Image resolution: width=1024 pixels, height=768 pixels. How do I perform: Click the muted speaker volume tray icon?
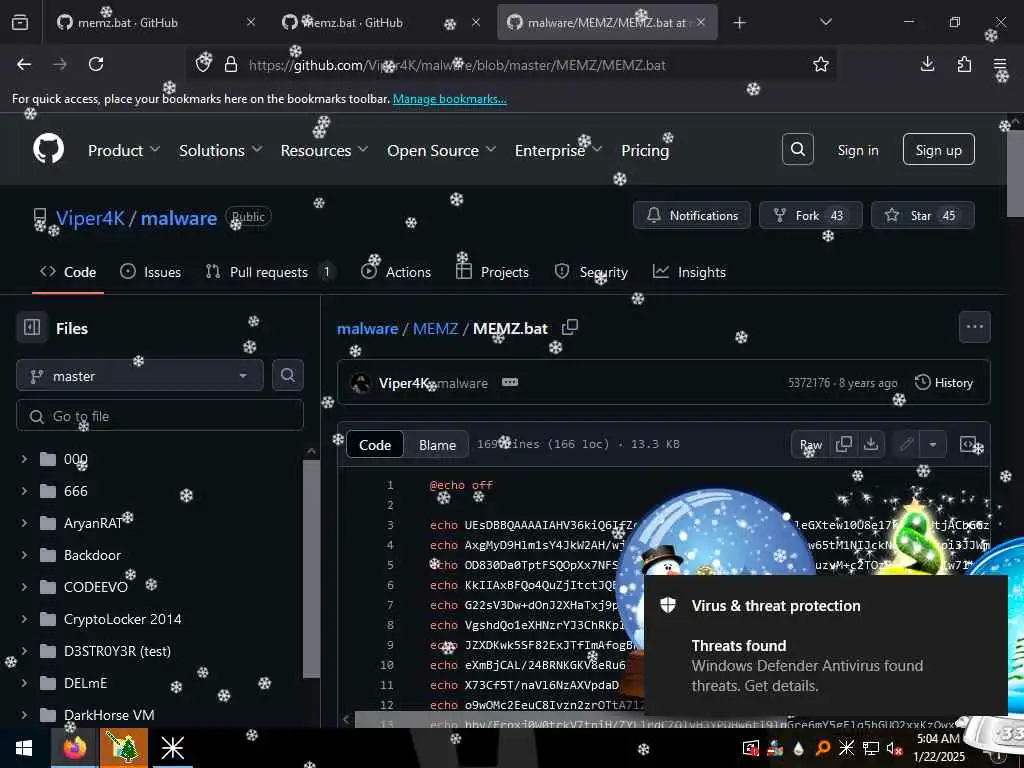tap(895, 748)
